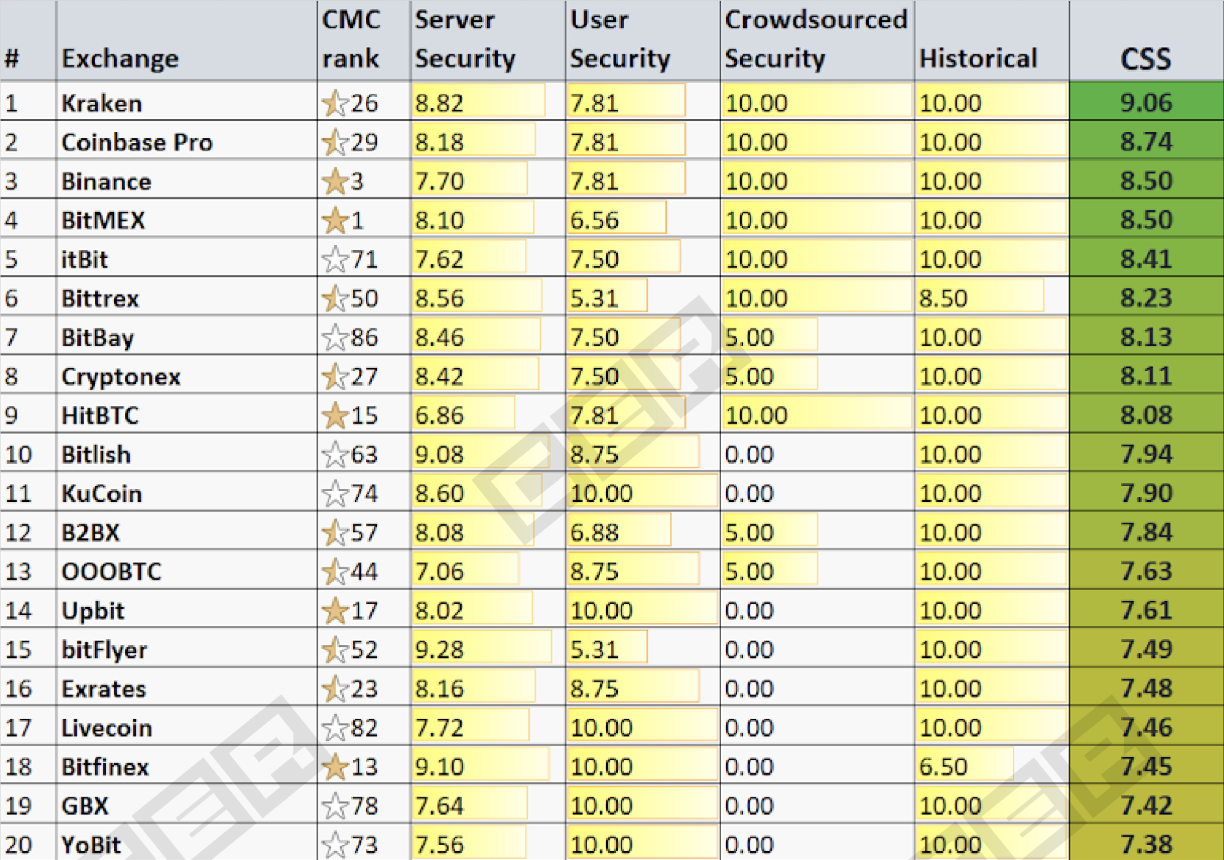Viewport: 1224px width, 860px height.
Task: Click the star icon beside HitBTC rank 15
Action: coord(333,415)
